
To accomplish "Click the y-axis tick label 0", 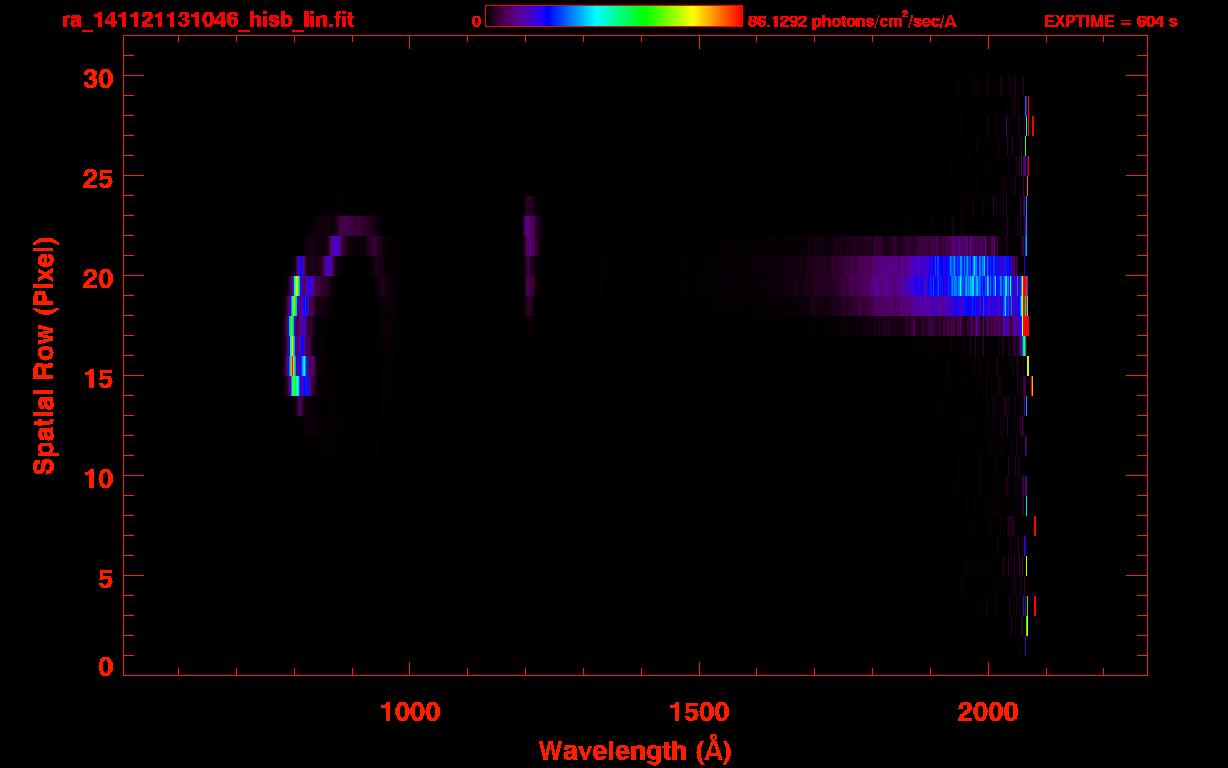I will coord(105,667).
